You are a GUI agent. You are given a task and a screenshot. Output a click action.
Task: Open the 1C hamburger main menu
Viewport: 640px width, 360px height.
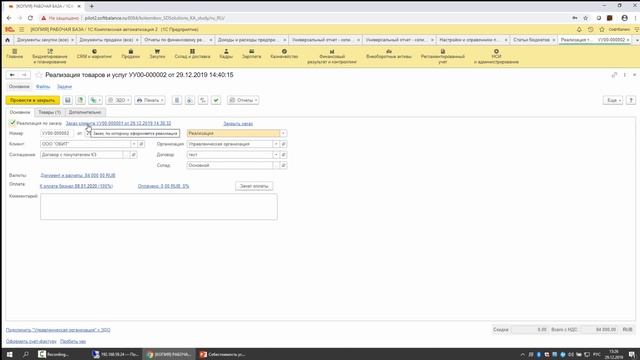tap(22, 29)
